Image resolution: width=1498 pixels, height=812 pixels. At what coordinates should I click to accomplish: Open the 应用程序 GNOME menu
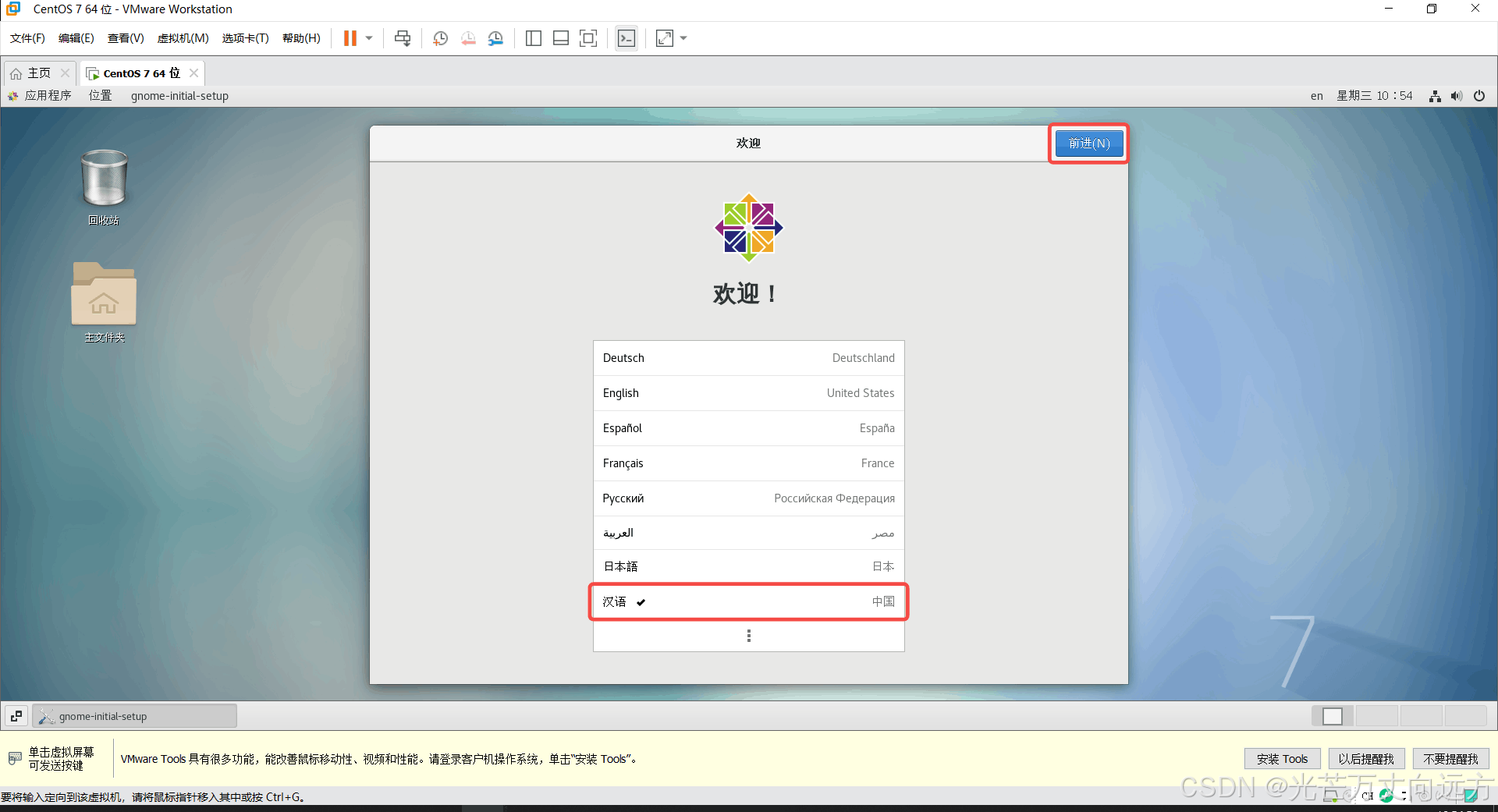pyautogui.click(x=41, y=95)
